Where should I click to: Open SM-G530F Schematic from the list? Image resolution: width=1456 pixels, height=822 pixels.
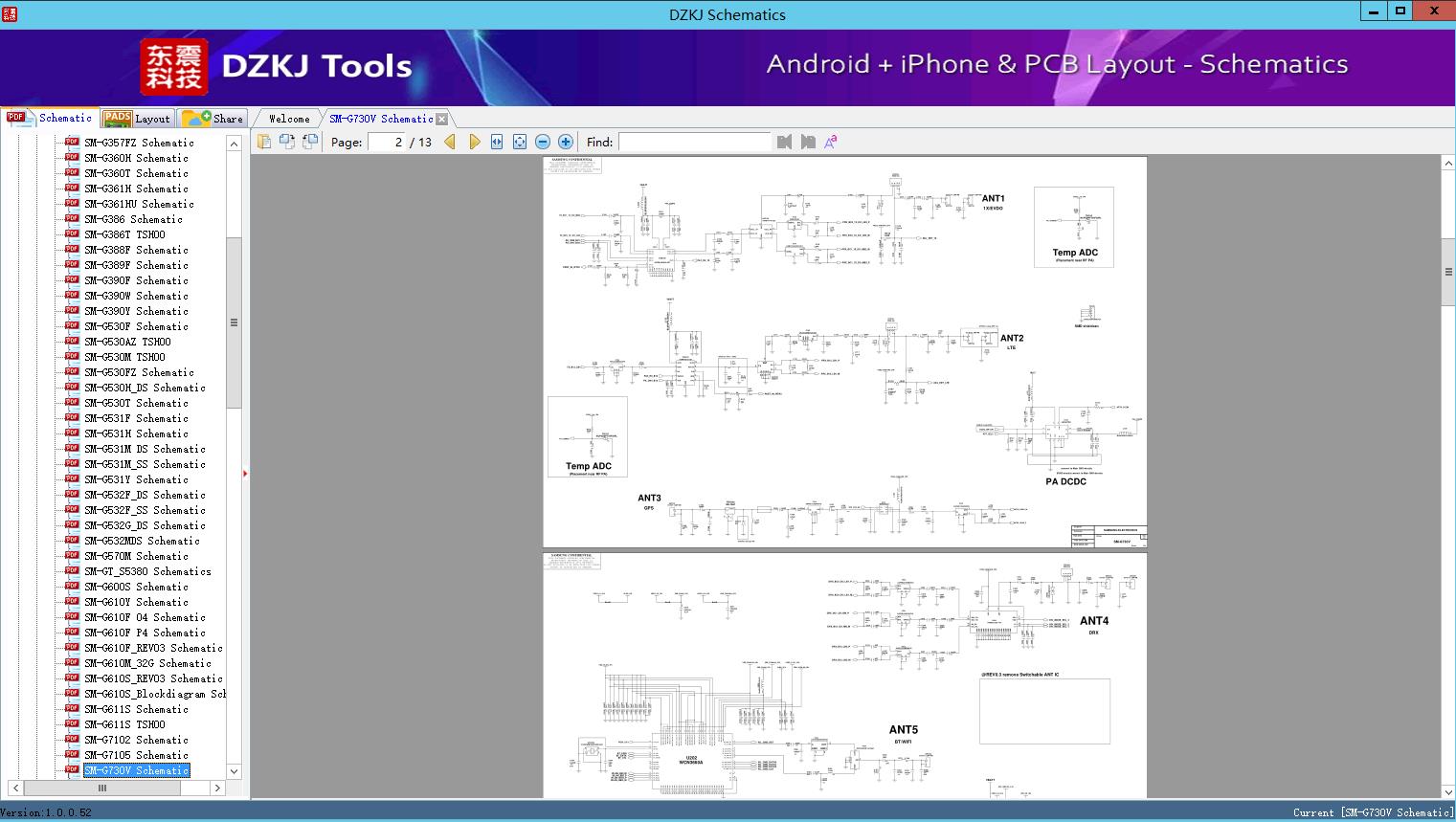tap(136, 326)
